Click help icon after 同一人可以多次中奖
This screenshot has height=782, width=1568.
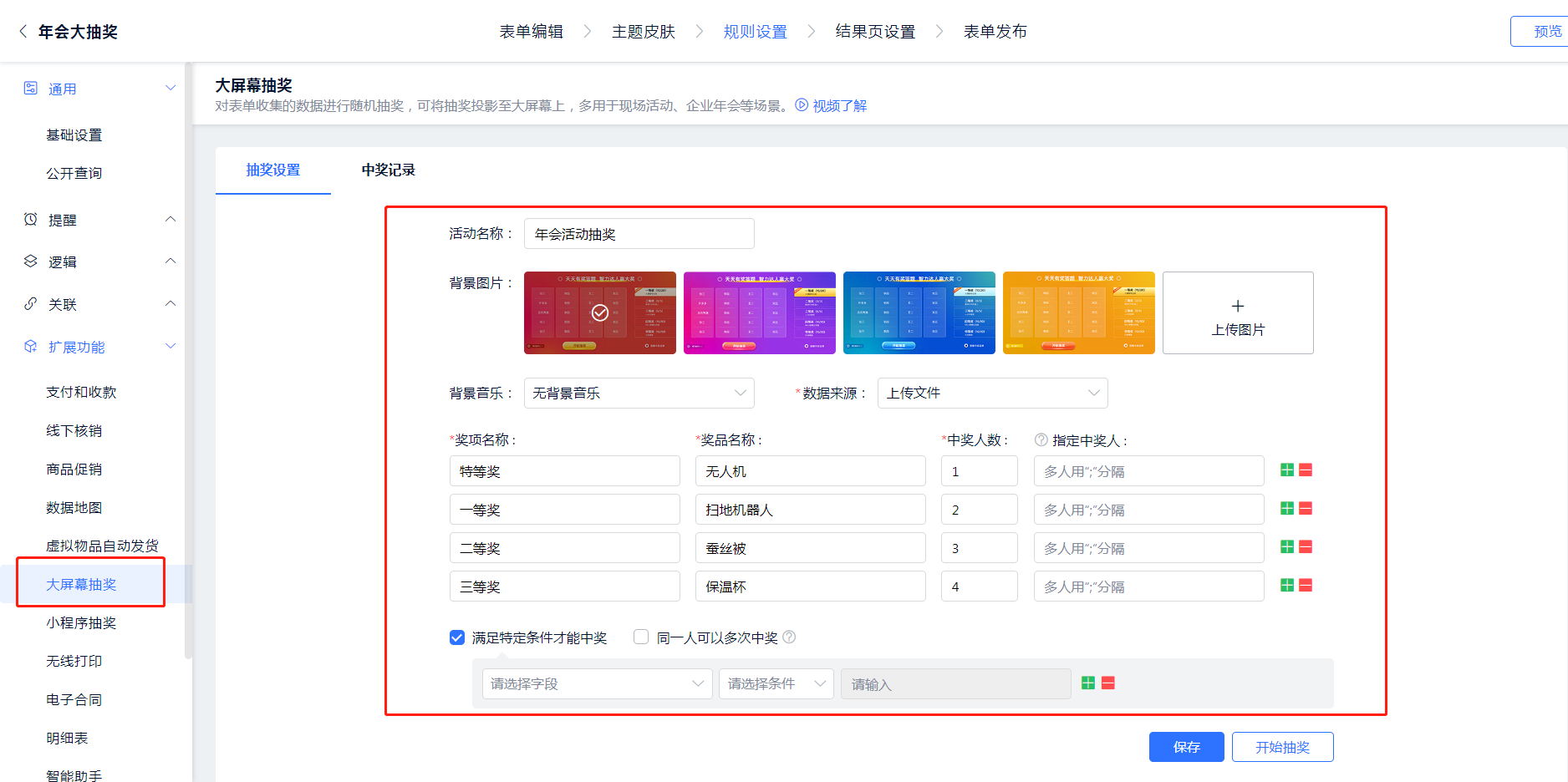[789, 637]
